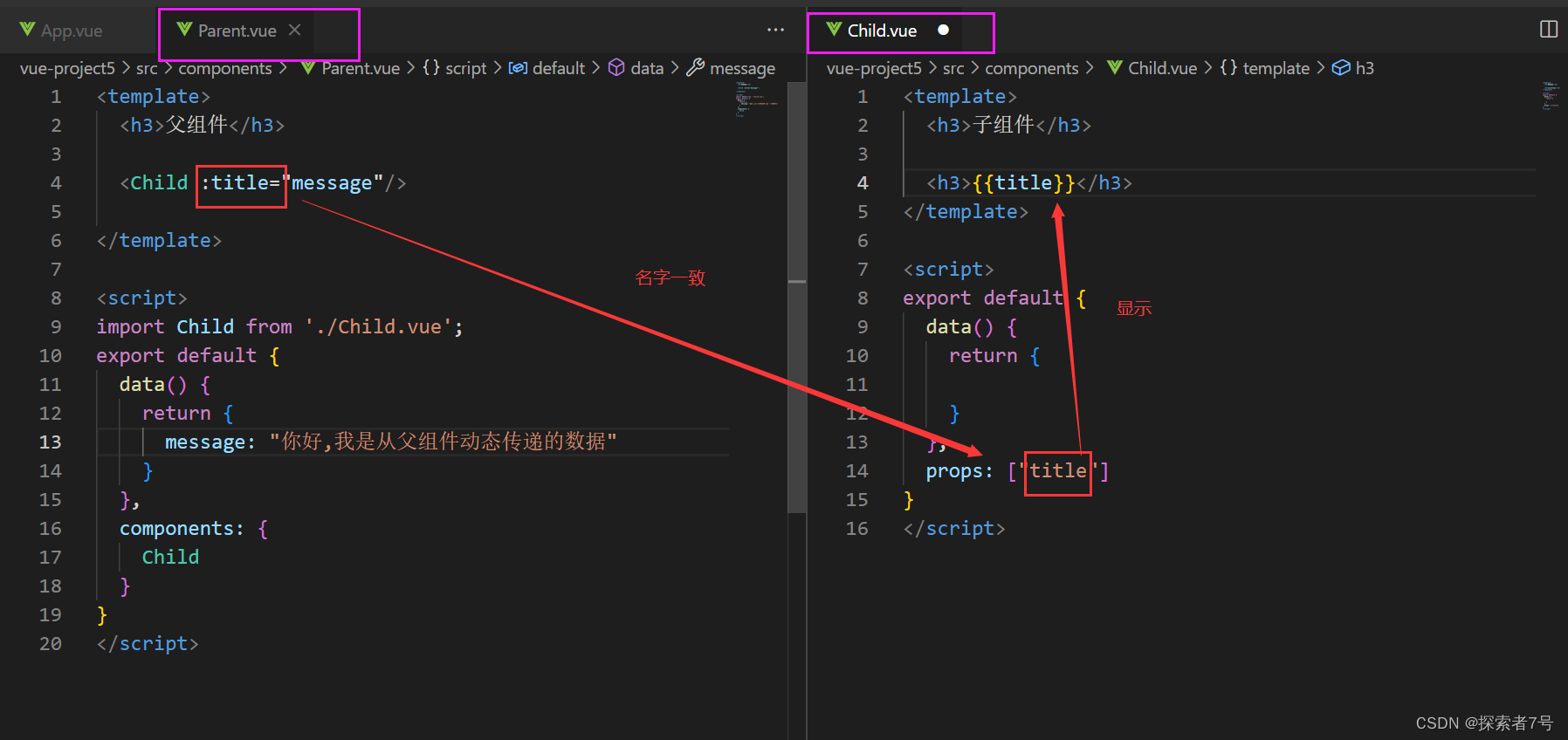Click closing '</script>' tag in Parent.vue
The height and width of the screenshot is (740, 1568).
pos(148,643)
